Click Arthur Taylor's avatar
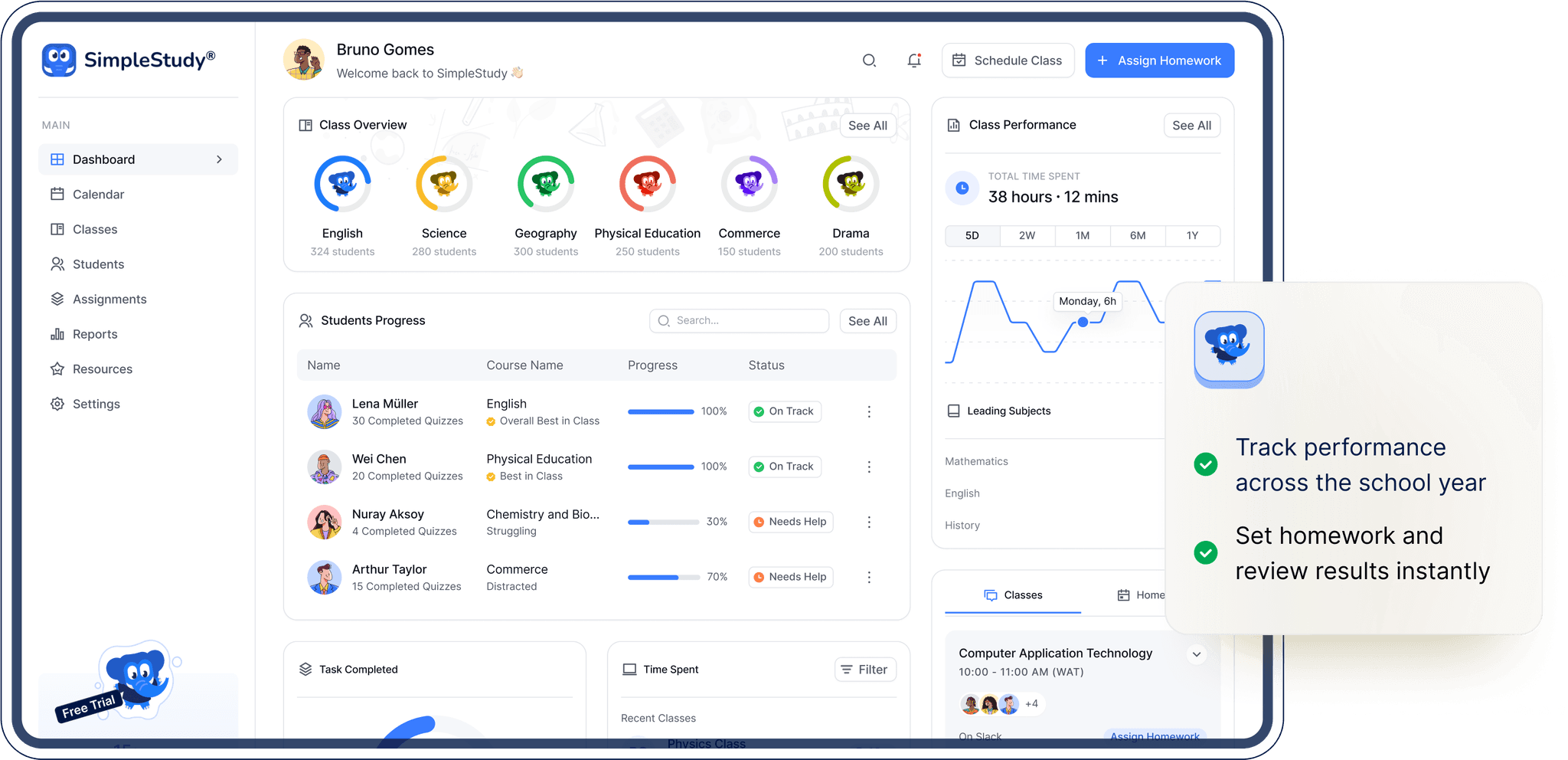1568x760 pixels. (325, 578)
